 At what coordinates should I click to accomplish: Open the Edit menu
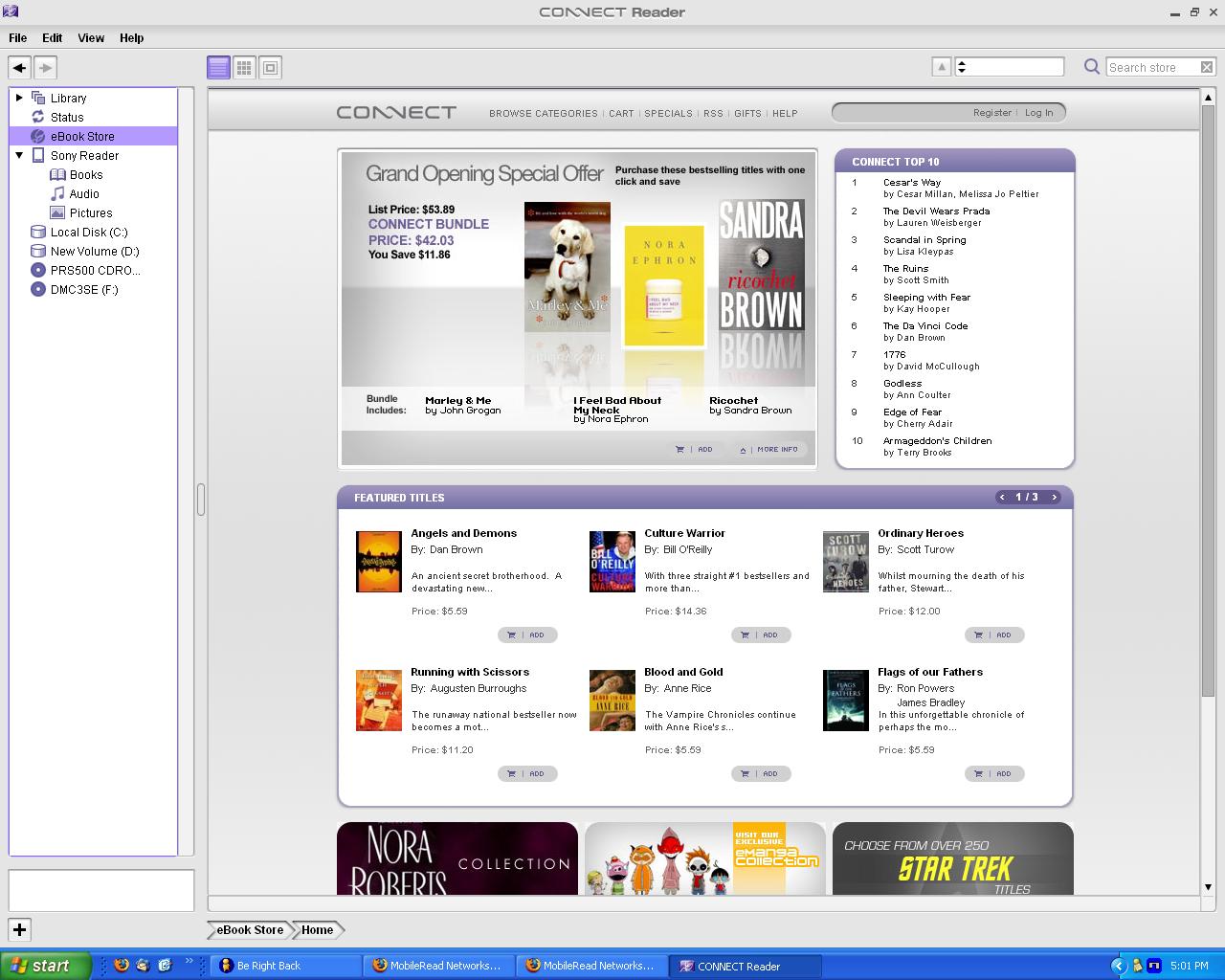(x=53, y=38)
